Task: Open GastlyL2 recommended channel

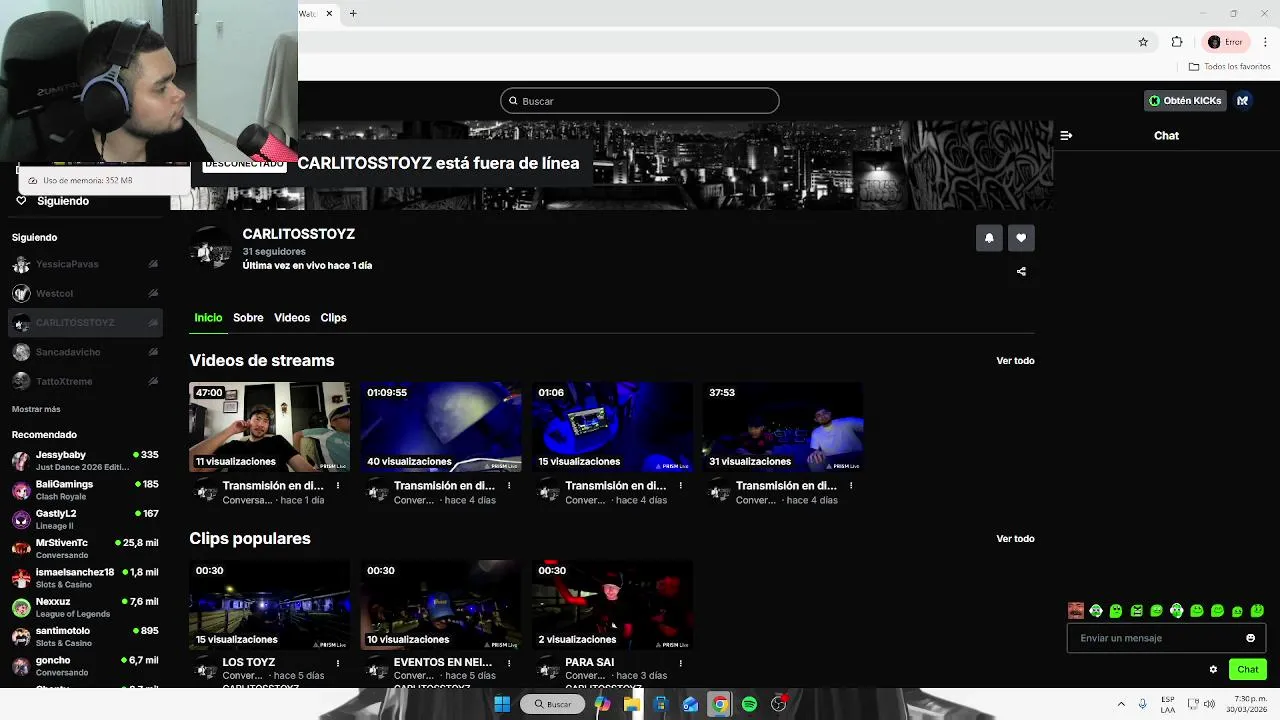Action: click(85, 519)
